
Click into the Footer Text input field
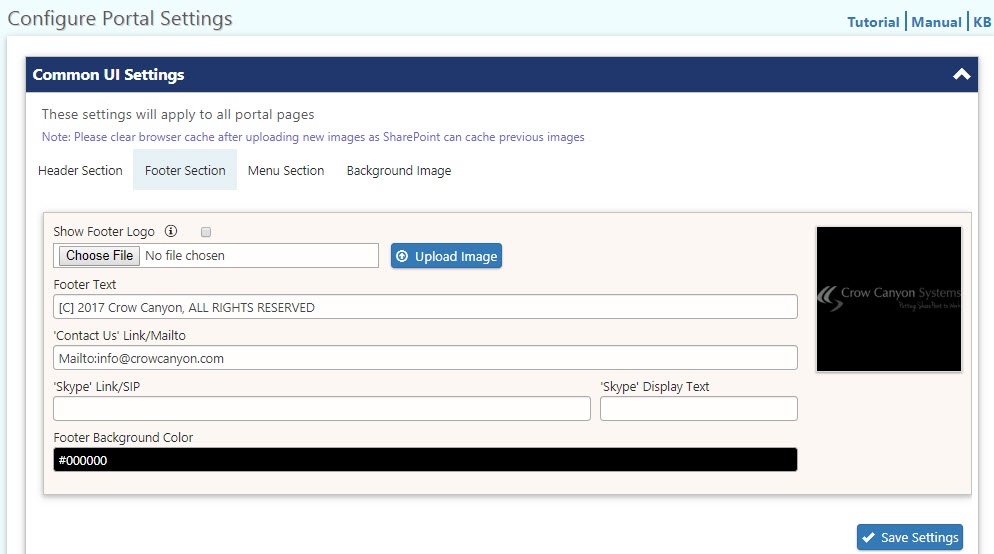[x=425, y=307]
